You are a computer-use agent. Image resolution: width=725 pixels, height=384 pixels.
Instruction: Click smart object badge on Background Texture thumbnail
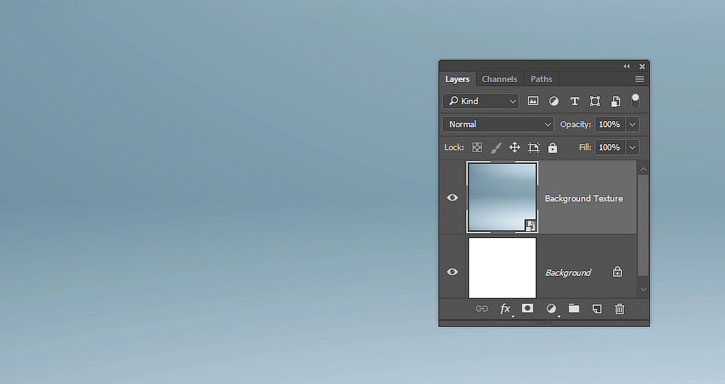tap(530, 225)
